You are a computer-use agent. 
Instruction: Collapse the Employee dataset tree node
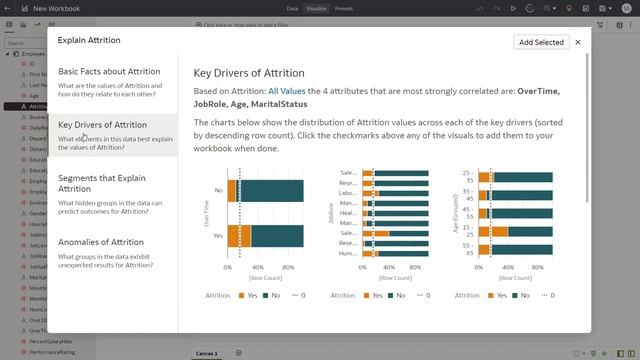pyautogui.click(x=7, y=54)
